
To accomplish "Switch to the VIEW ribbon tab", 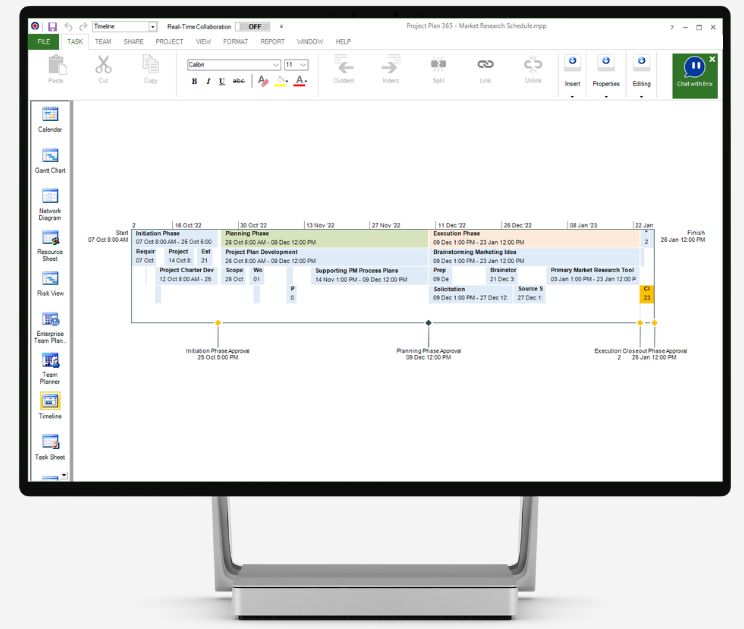I will 203,42.
